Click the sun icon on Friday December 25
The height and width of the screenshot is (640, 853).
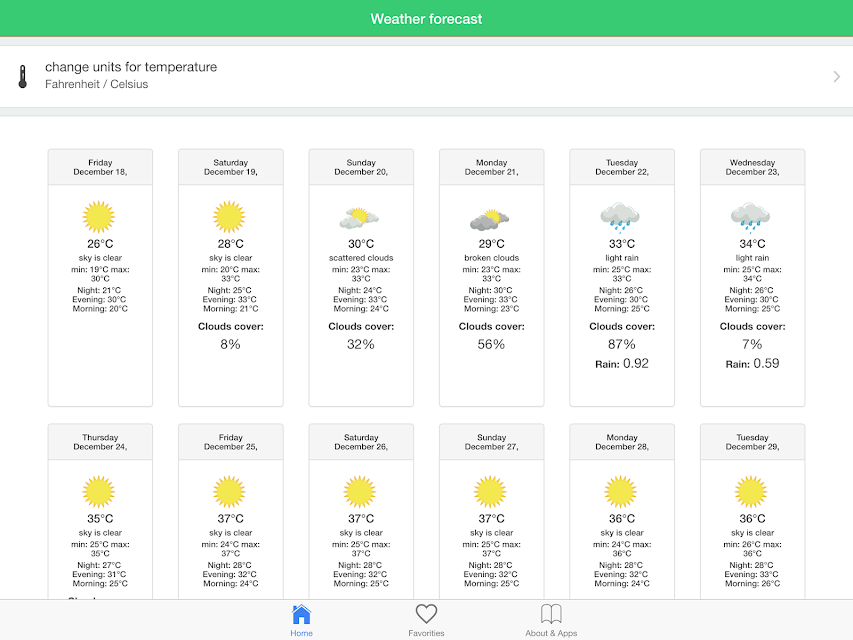click(x=229, y=491)
